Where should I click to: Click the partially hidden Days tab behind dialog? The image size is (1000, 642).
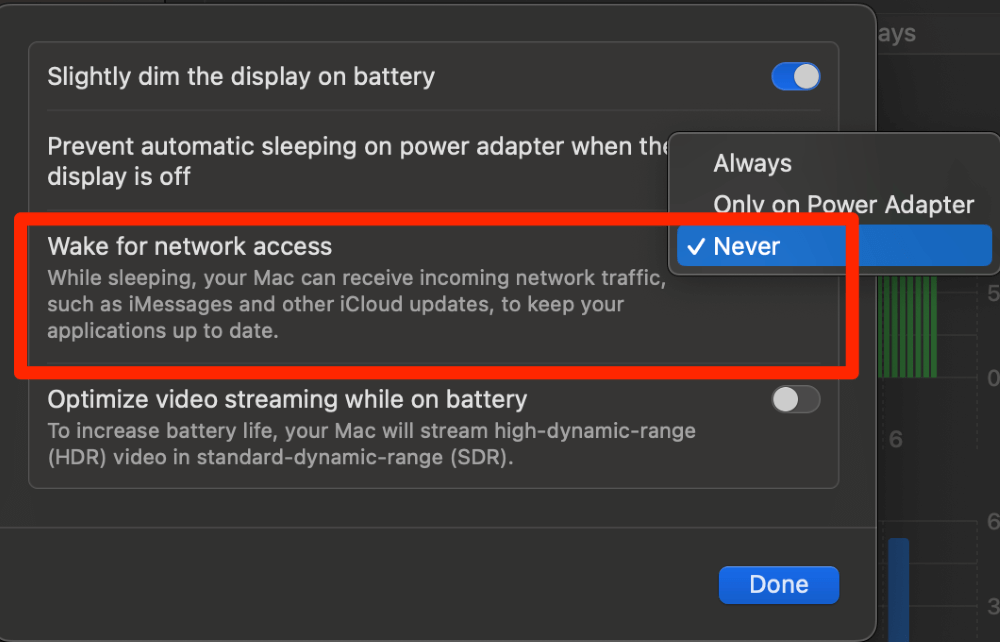(x=896, y=34)
